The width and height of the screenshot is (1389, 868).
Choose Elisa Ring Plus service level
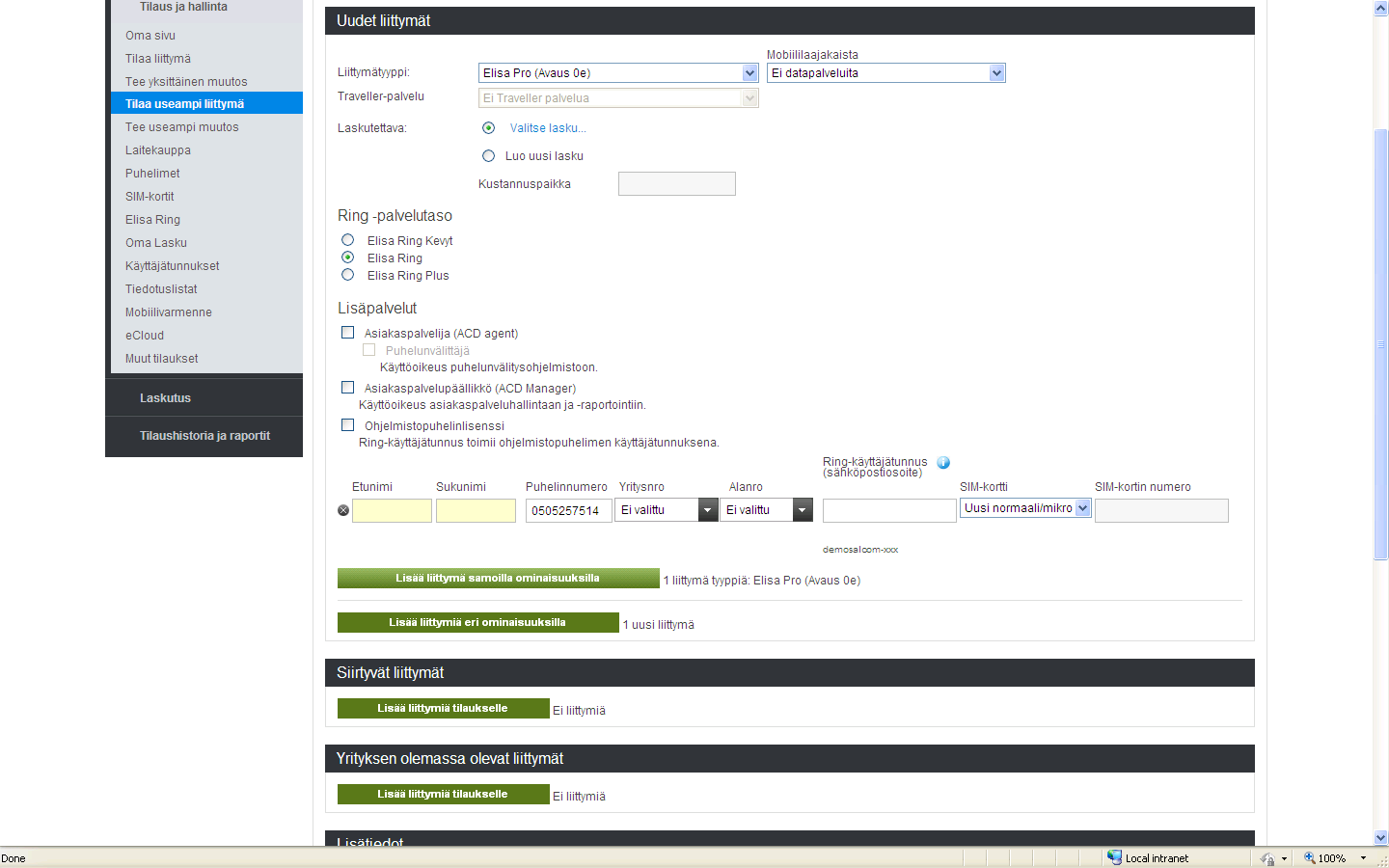point(348,275)
